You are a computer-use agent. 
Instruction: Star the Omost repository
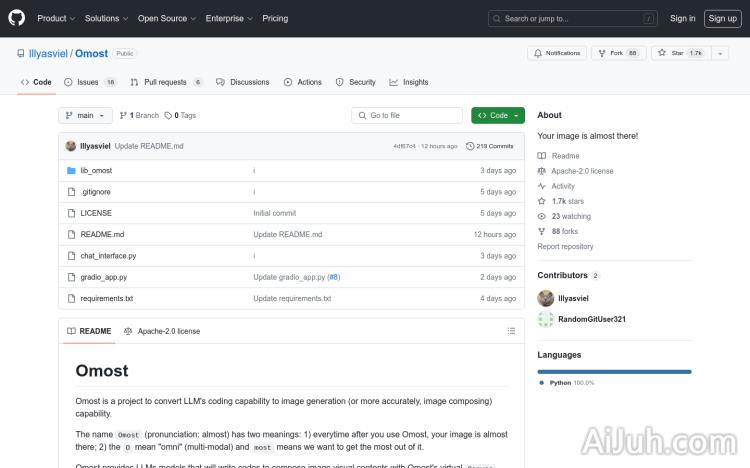[x=680, y=53]
